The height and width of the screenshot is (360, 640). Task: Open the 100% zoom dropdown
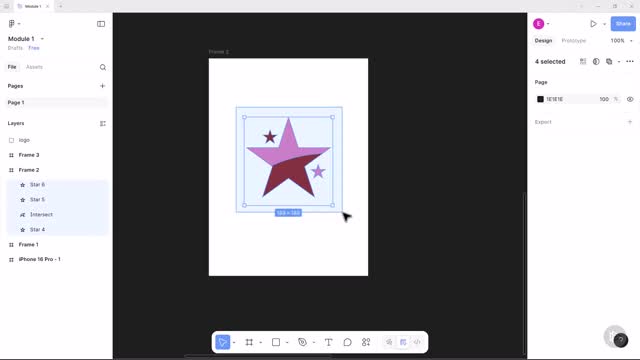[x=622, y=41]
